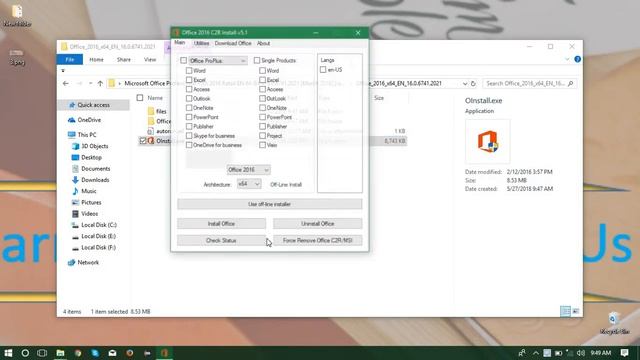Viewport: 640px width, 360px height.
Task: Open Task View in the taskbar
Action: coord(42,353)
